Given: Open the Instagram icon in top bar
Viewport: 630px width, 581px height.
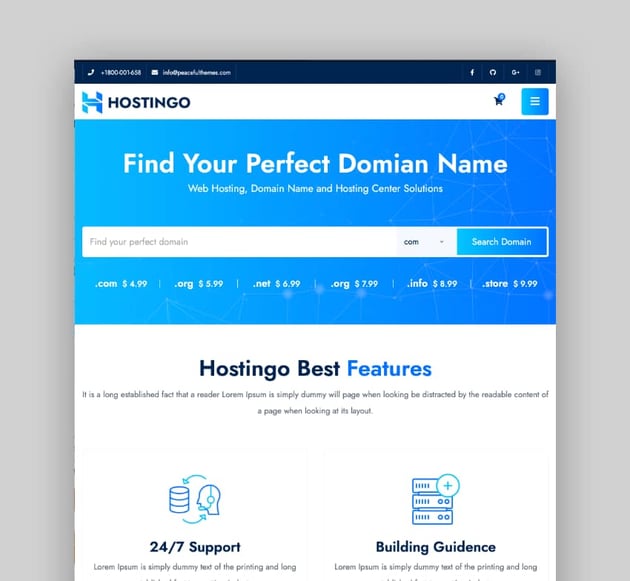Looking at the screenshot, I should click(538, 73).
